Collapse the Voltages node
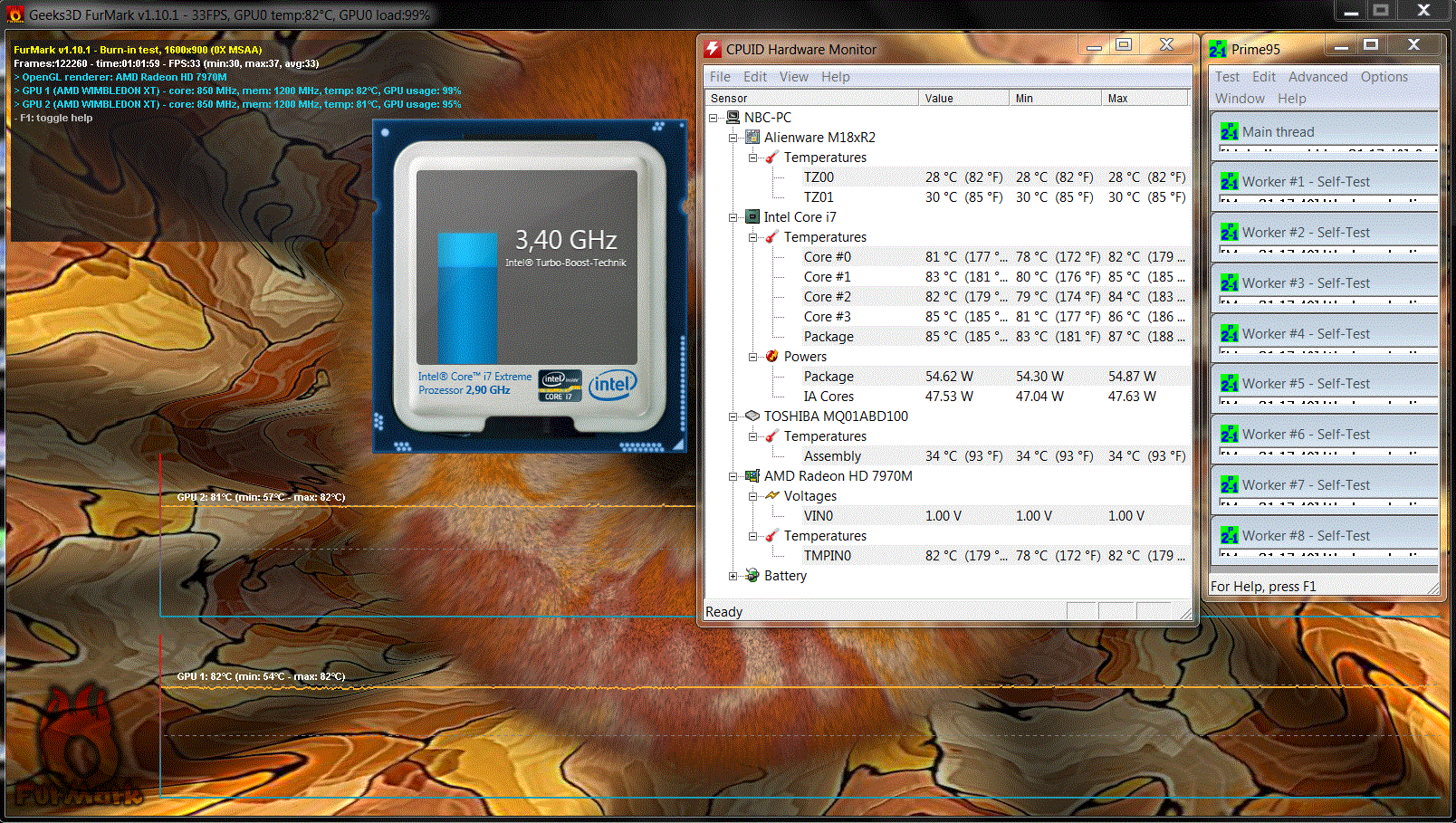The width and height of the screenshot is (1456, 823). pos(753,496)
